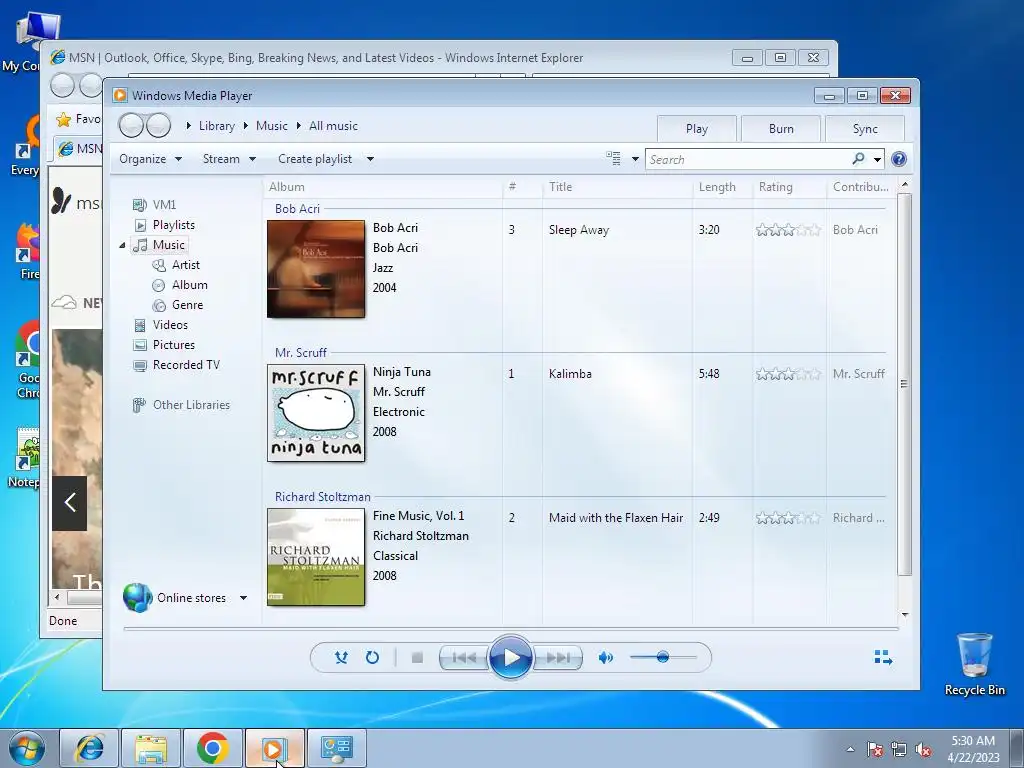Click Music in the breadcrumb
1024x768 pixels.
[272, 126]
